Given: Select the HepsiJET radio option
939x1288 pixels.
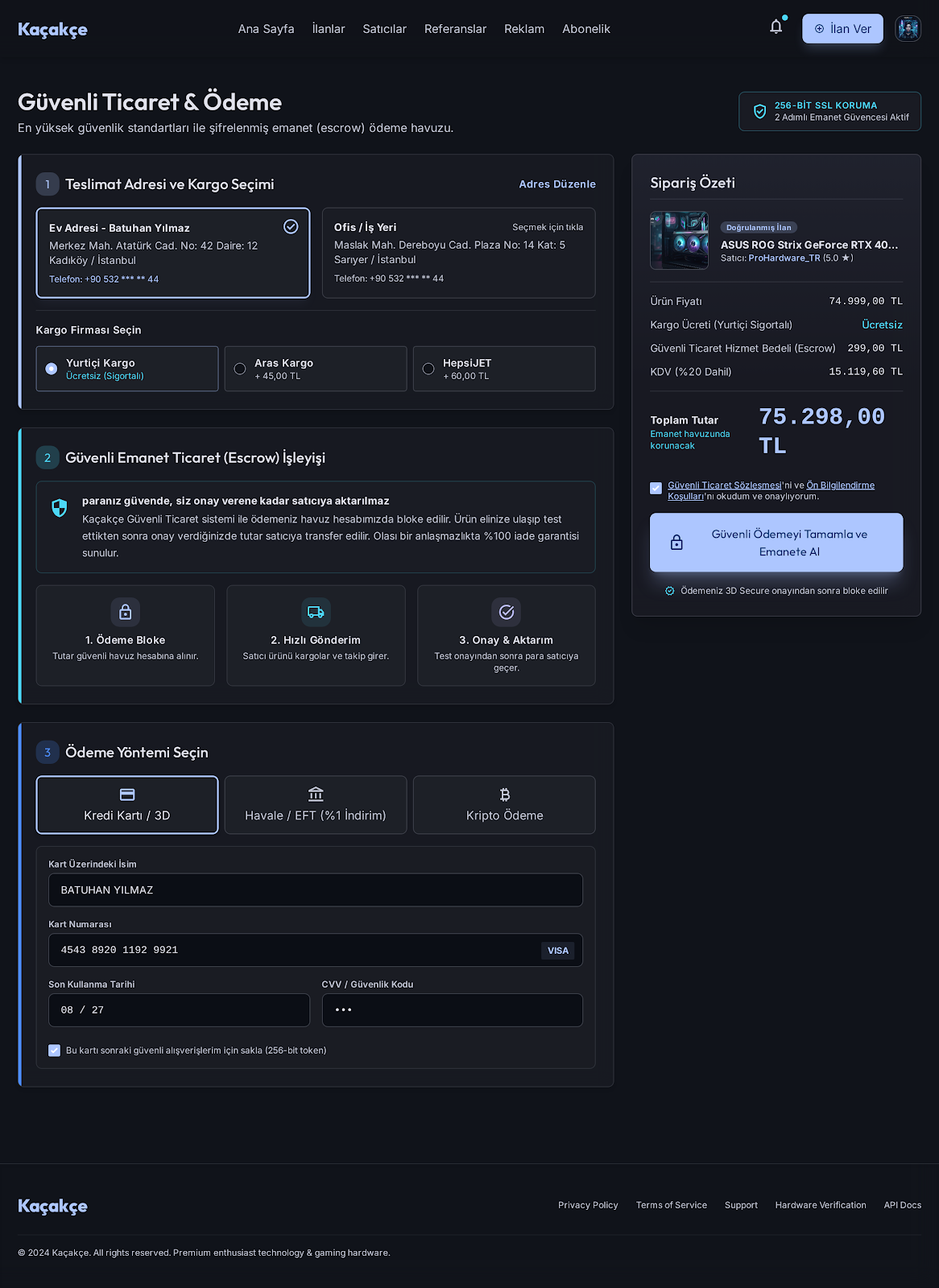Looking at the screenshot, I should point(428,369).
